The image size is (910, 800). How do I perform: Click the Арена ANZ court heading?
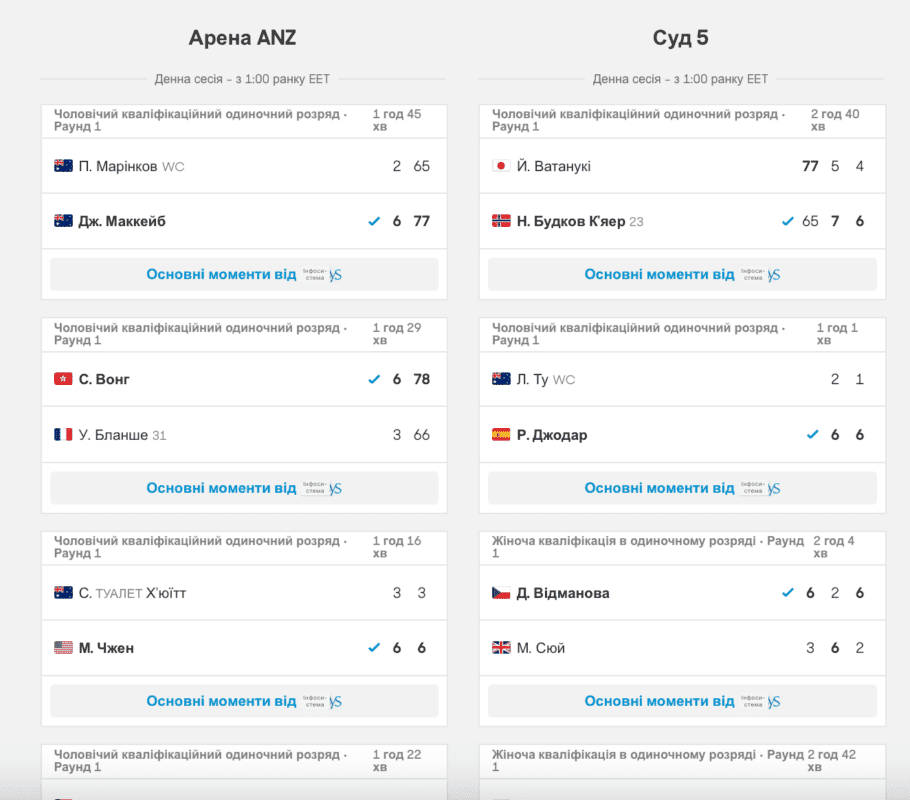pos(243,38)
